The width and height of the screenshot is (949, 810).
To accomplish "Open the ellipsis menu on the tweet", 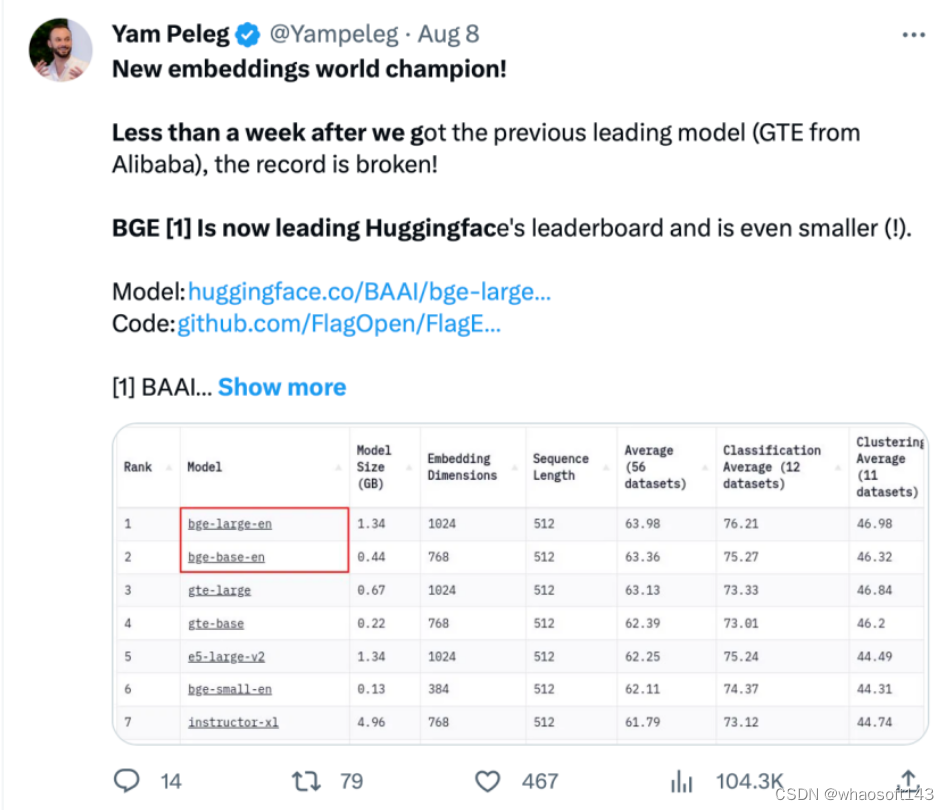I will coord(914,33).
